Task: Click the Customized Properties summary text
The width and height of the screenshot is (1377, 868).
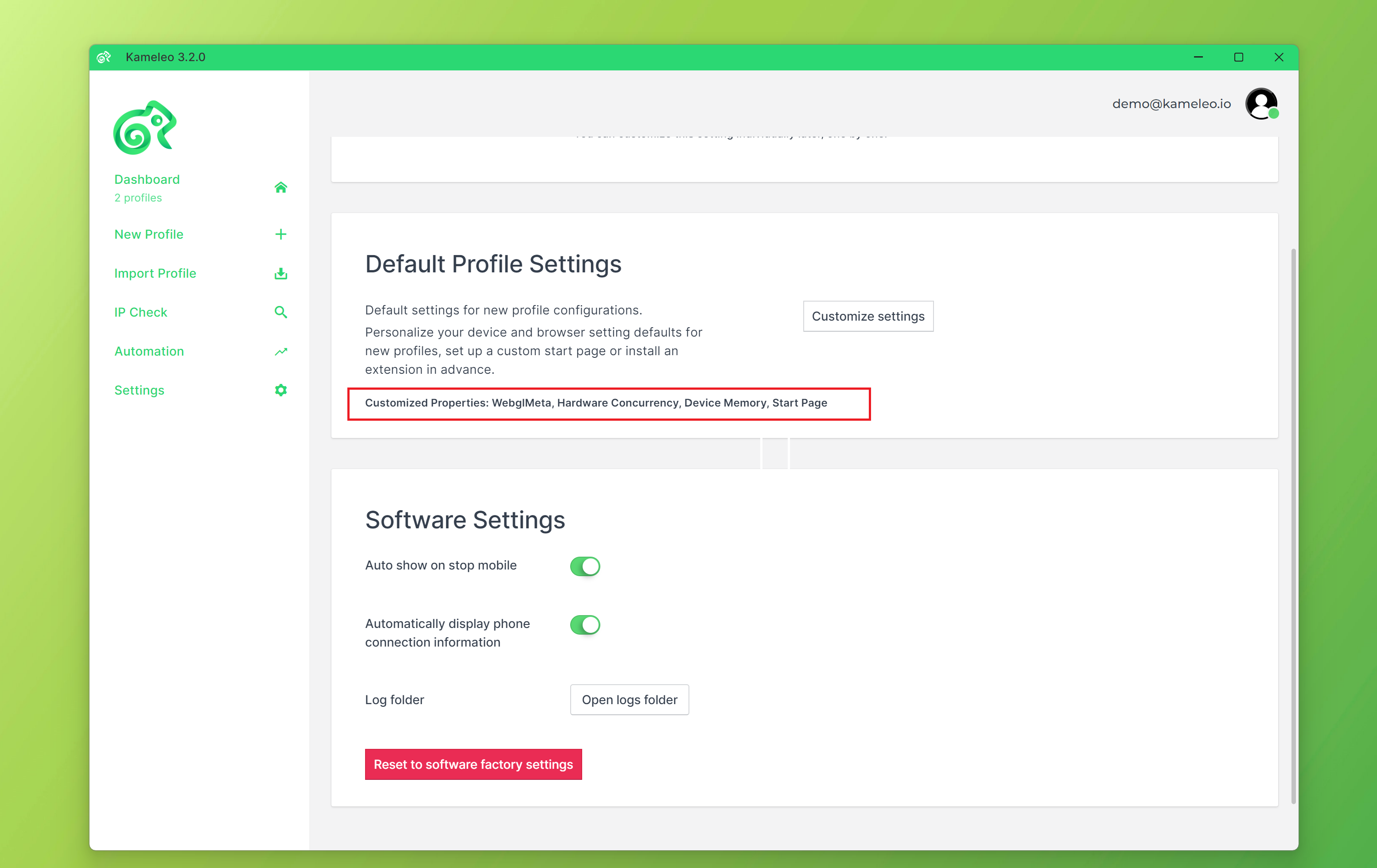Action: pos(596,403)
